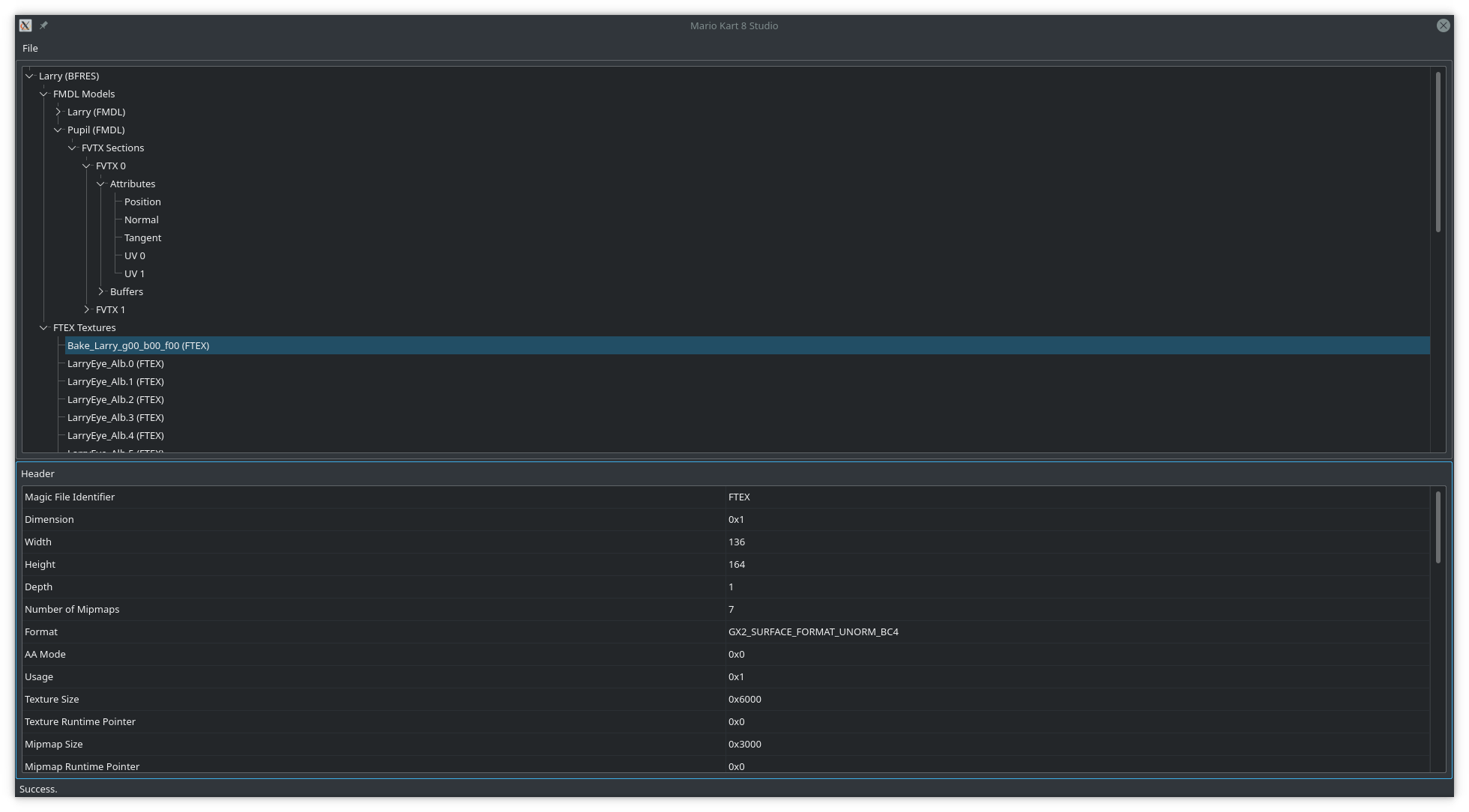Collapse the FVTX Sections node
The height and width of the screenshot is (812, 1469).
click(x=73, y=148)
